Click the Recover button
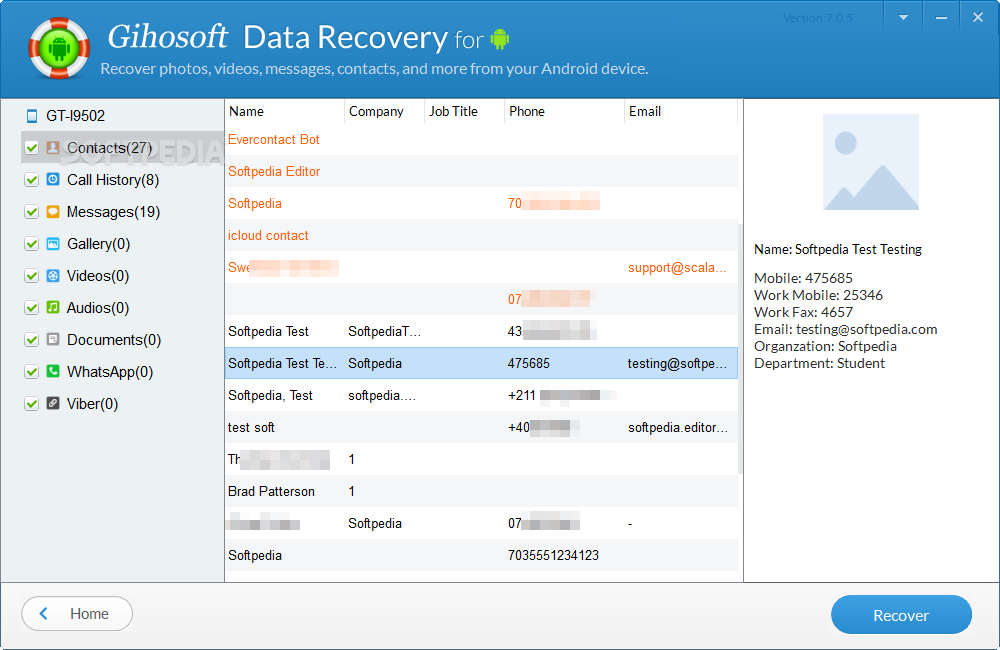Viewport: 1000px width, 650px height. click(x=901, y=615)
